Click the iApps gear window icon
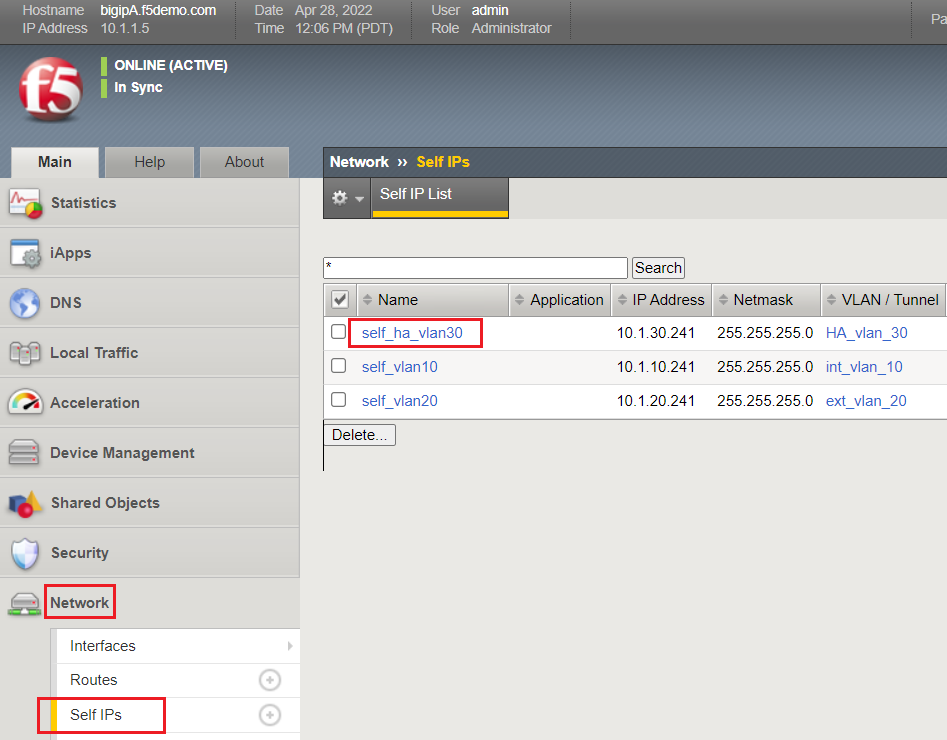 click(25, 253)
